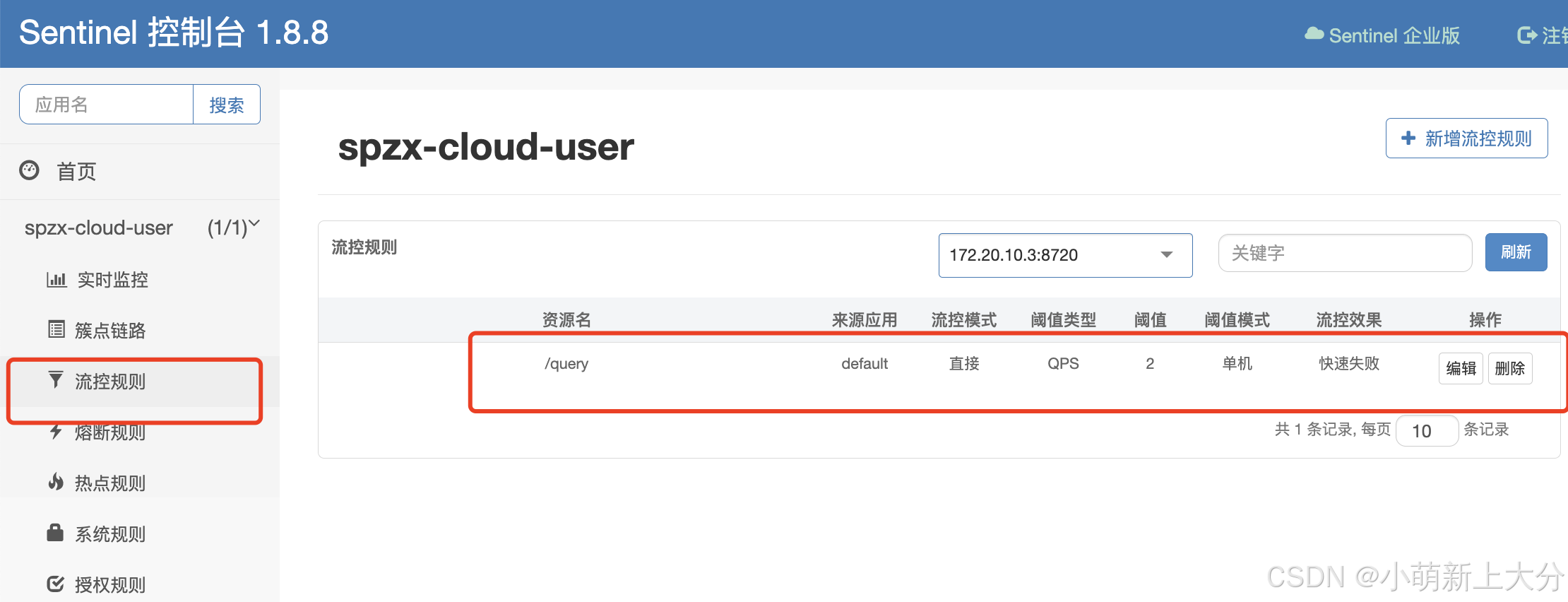Click the default source application cell
The height and width of the screenshot is (602, 1568).
click(865, 363)
